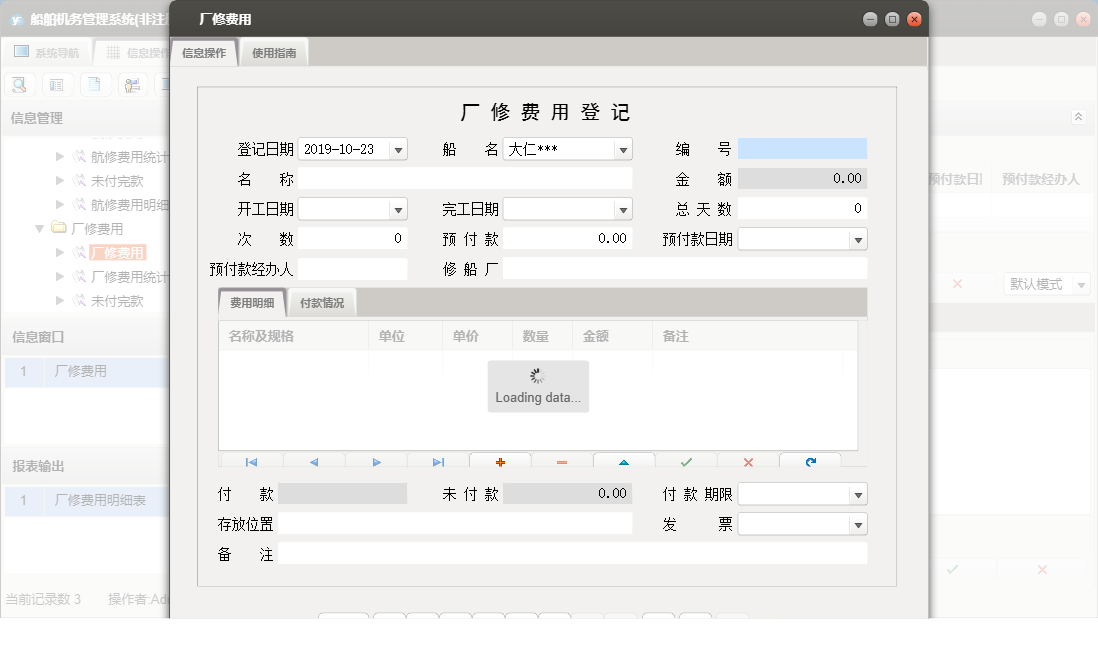This screenshot has width=1098, height=655.
Task: Open the 使用指南 tab
Action: [274, 53]
